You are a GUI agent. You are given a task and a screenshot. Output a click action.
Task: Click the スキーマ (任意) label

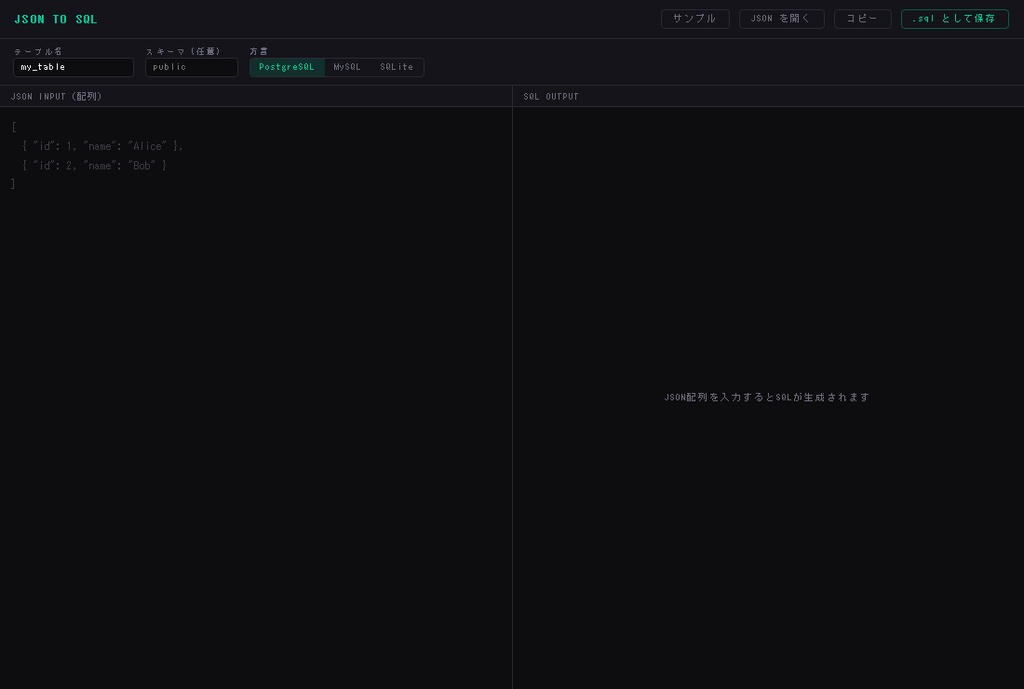(184, 52)
